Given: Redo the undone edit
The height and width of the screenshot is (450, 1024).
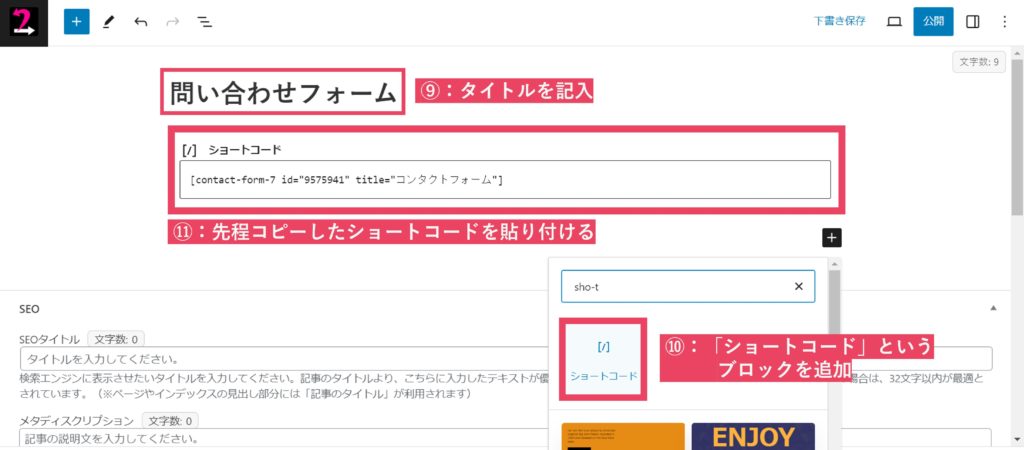Looking at the screenshot, I should 172,21.
